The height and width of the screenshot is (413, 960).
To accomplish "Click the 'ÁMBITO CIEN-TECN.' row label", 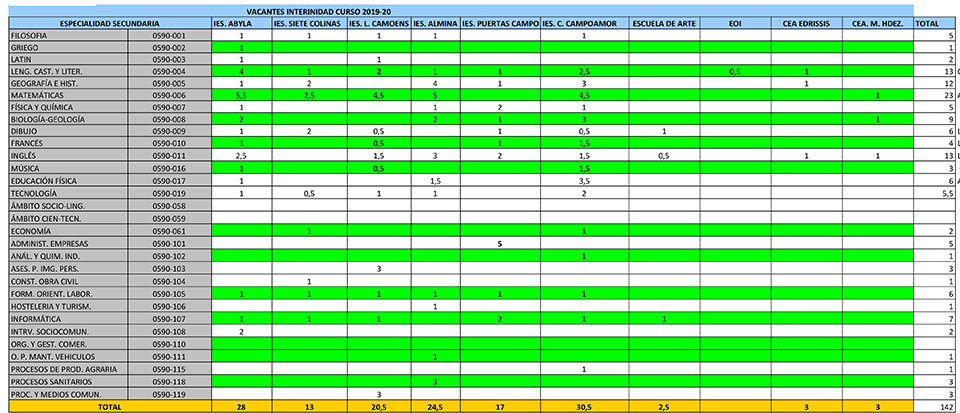I will click(x=69, y=218).
